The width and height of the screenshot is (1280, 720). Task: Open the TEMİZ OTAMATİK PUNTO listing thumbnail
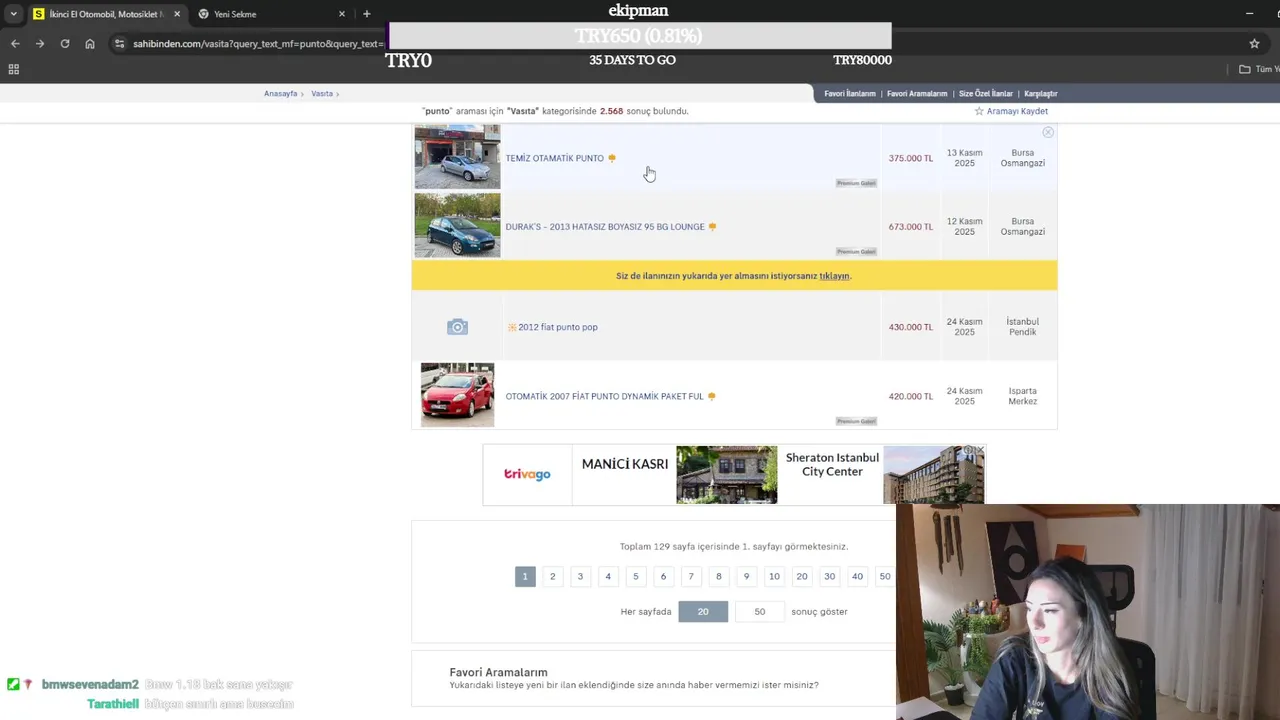[457, 157]
